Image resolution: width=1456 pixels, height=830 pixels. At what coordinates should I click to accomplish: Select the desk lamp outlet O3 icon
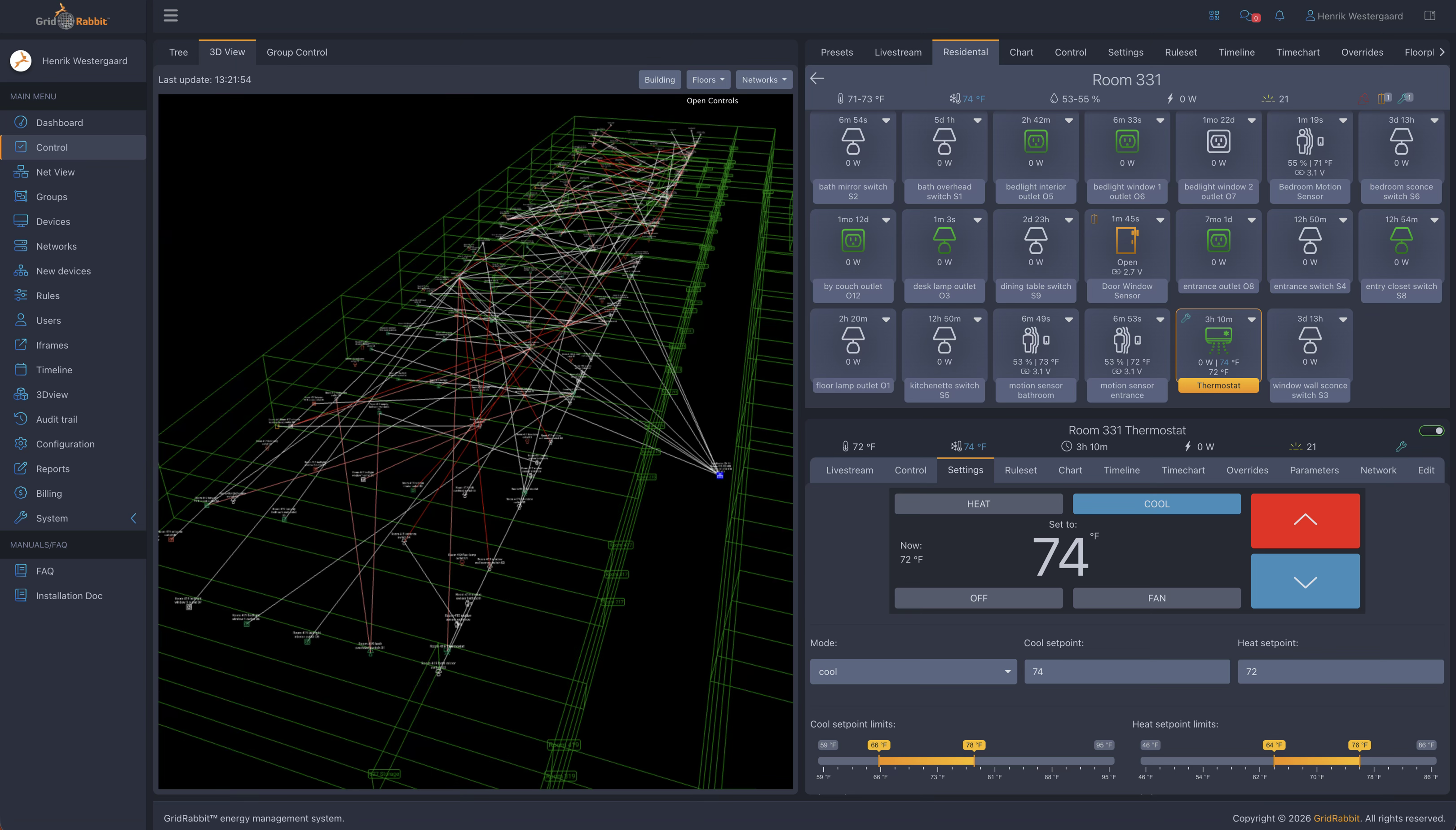pos(944,240)
